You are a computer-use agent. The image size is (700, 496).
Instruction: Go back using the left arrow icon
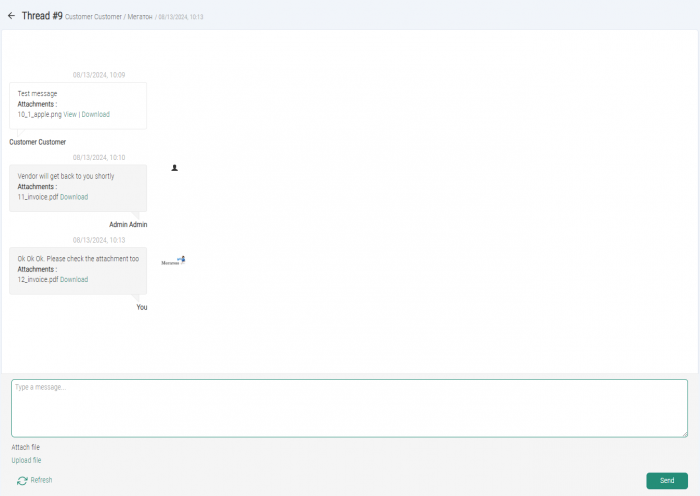point(11,16)
